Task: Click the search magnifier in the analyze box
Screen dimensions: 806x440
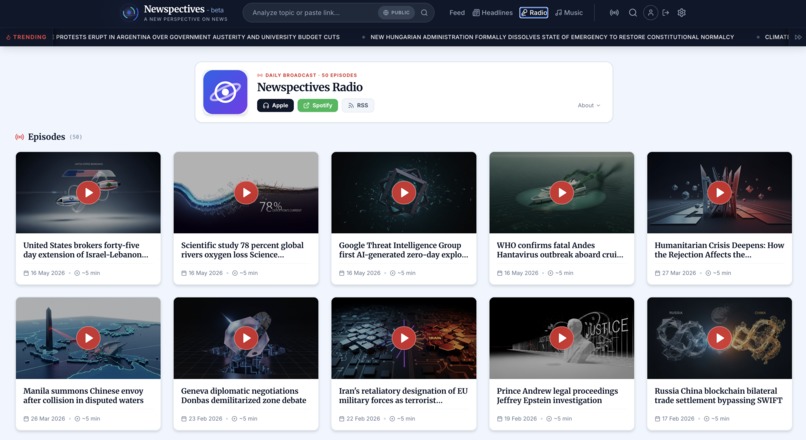Action: click(424, 13)
